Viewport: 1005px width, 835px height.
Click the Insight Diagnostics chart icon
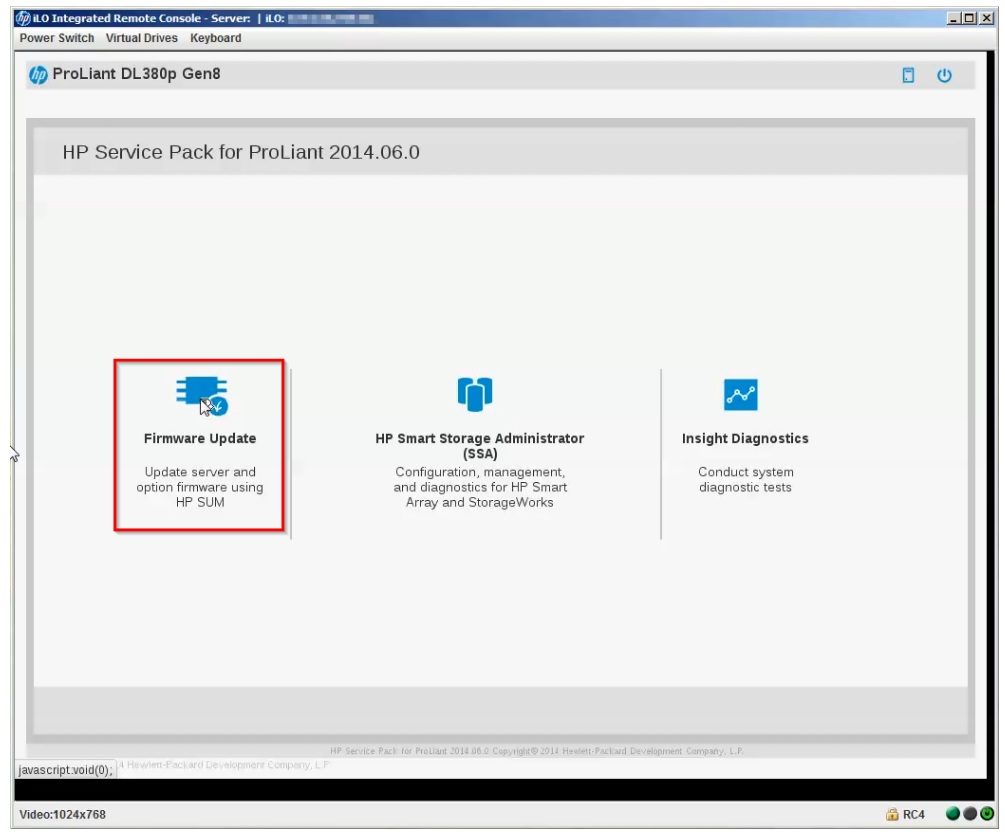click(741, 395)
